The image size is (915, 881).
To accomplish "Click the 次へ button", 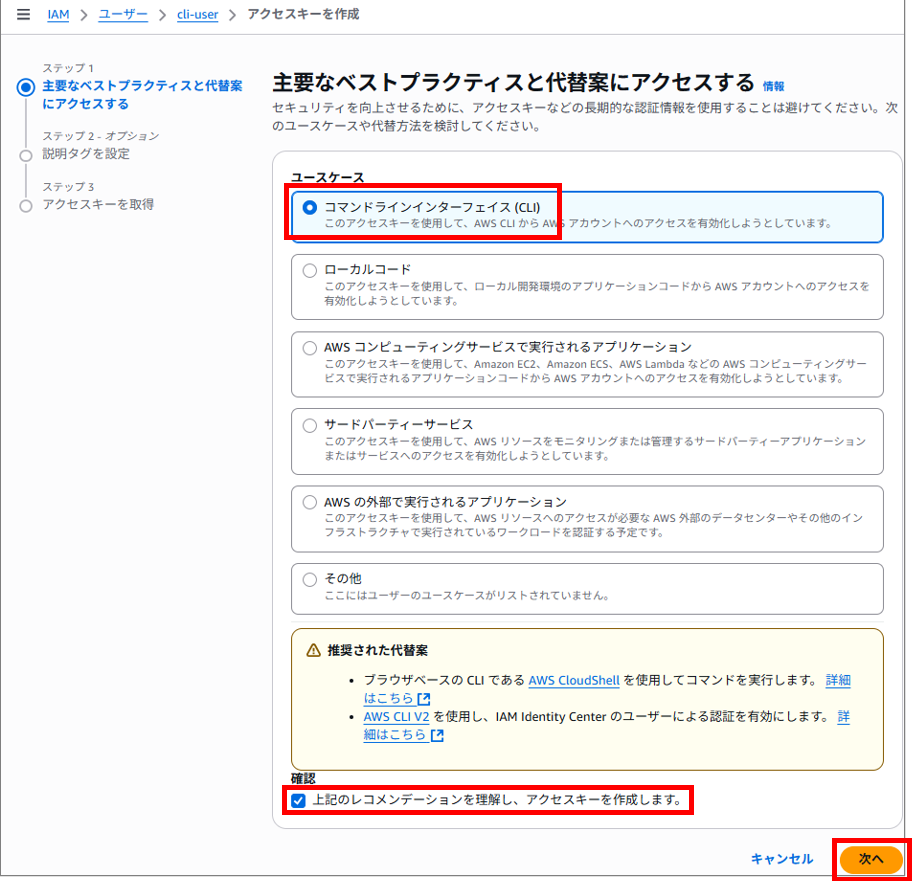I will click(x=871, y=859).
